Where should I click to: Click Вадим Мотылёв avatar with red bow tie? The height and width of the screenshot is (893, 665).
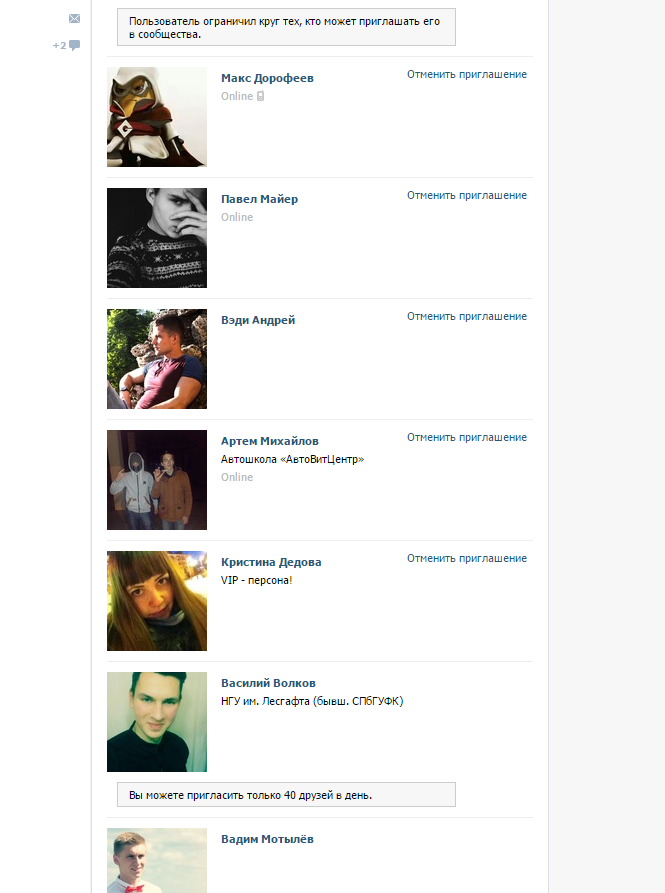tap(157, 861)
